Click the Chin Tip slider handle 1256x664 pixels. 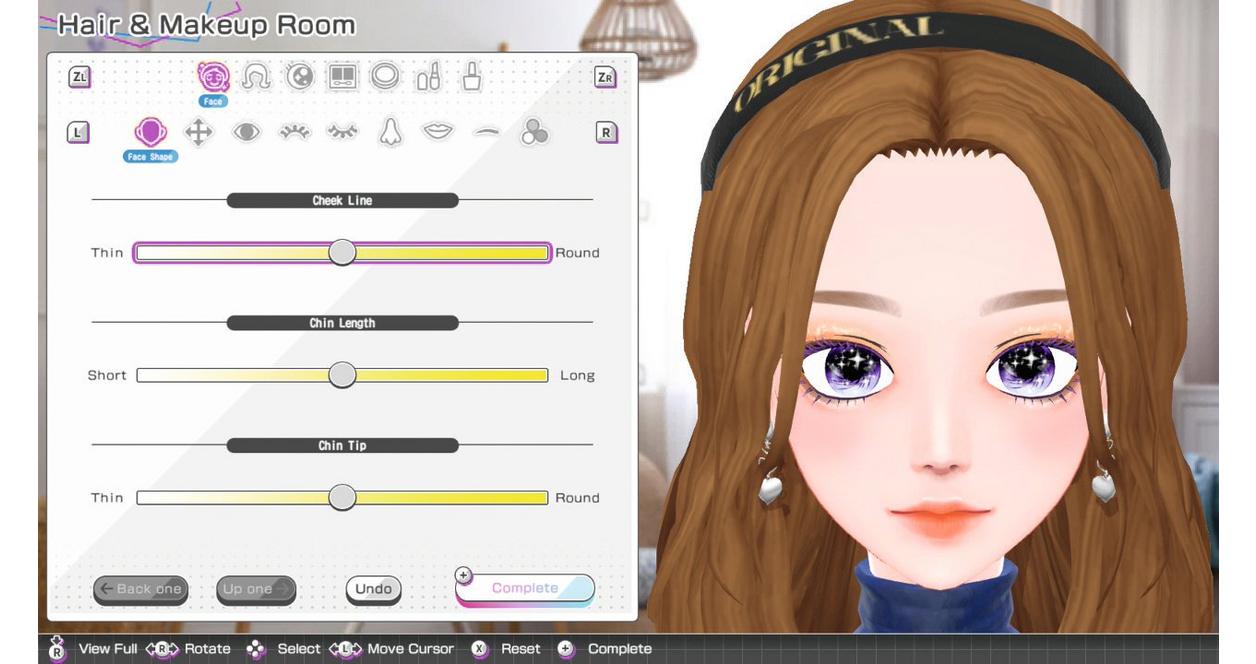342,497
